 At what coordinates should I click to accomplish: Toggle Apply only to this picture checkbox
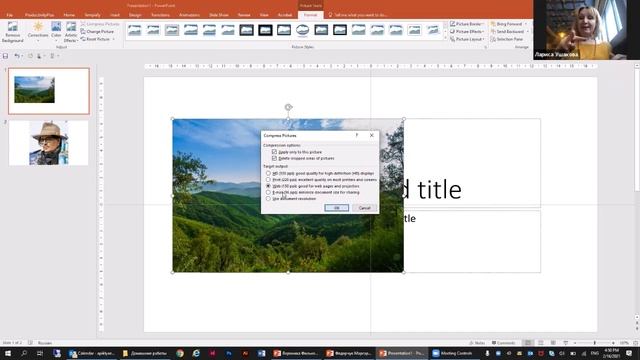coord(274,152)
